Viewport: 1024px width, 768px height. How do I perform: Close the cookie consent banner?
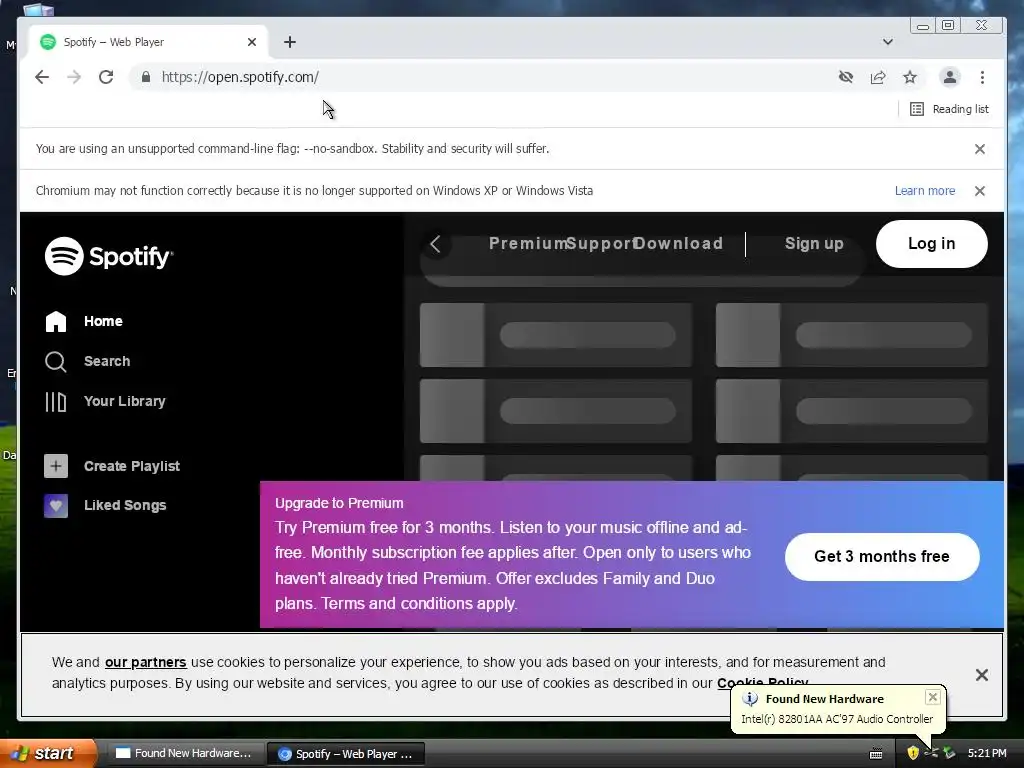click(x=982, y=675)
